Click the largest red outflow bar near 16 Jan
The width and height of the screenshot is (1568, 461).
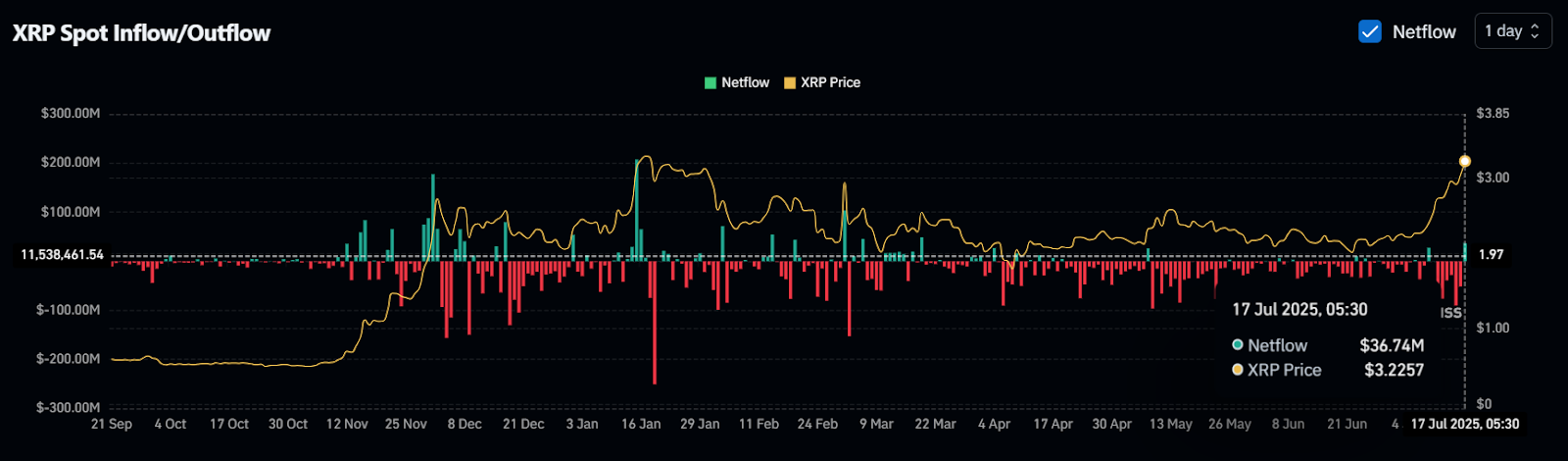[x=655, y=322]
